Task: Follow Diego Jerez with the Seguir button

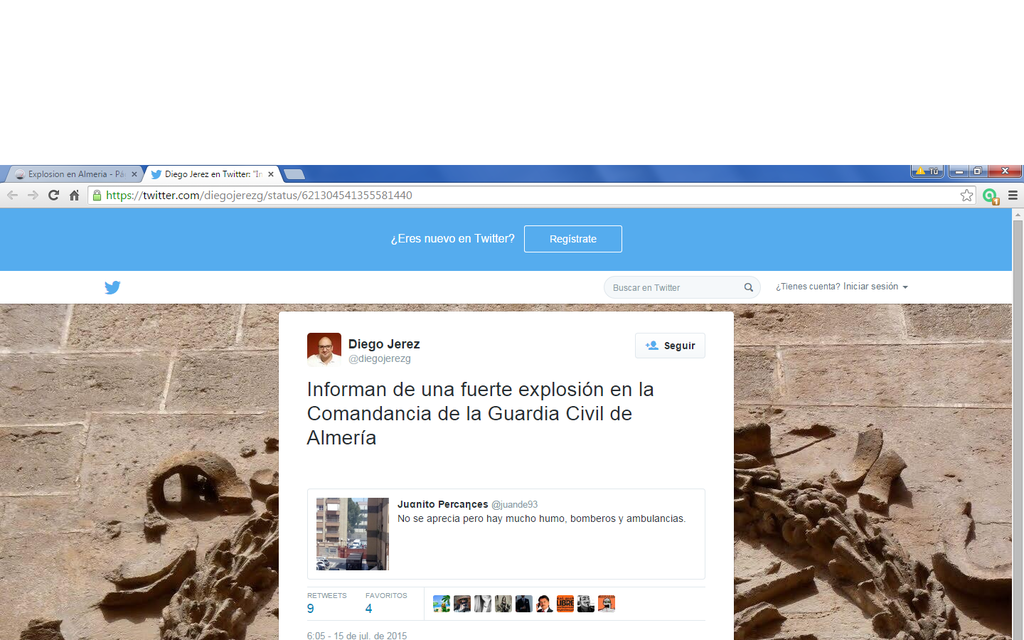Action: pyautogui.click(x=670, y=345)
